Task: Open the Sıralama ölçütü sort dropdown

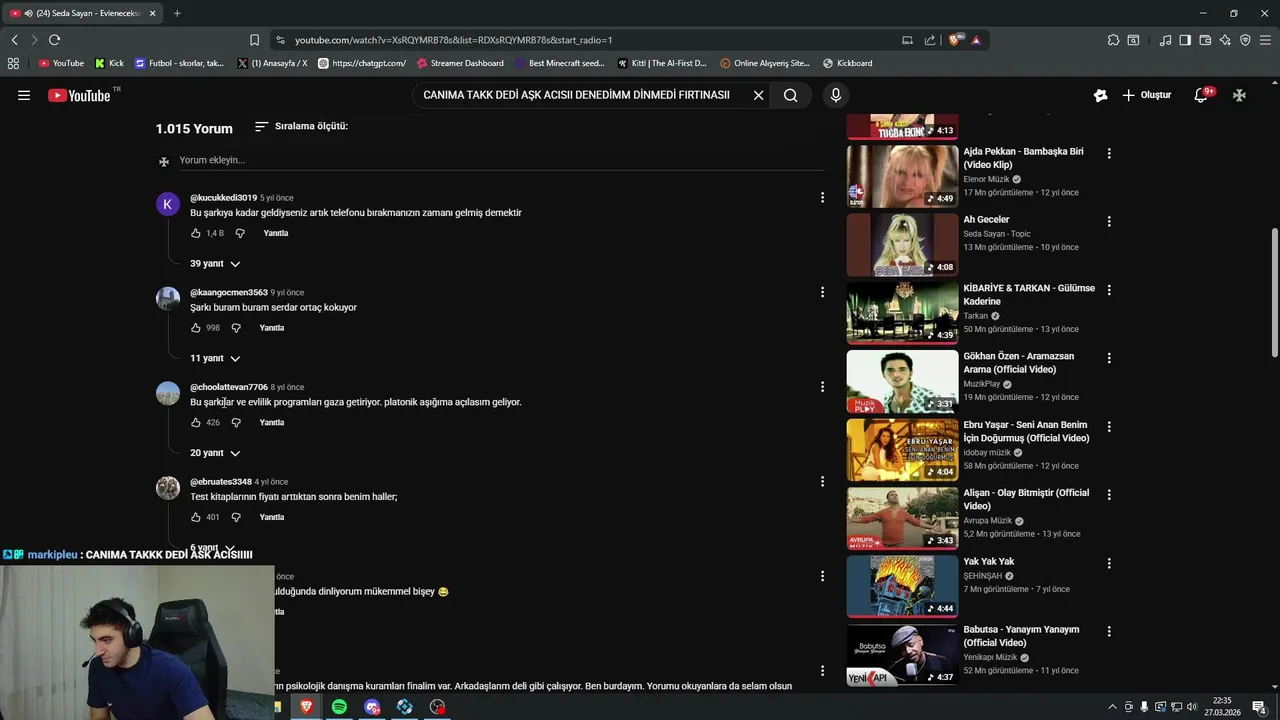Action: pos(301,126)
